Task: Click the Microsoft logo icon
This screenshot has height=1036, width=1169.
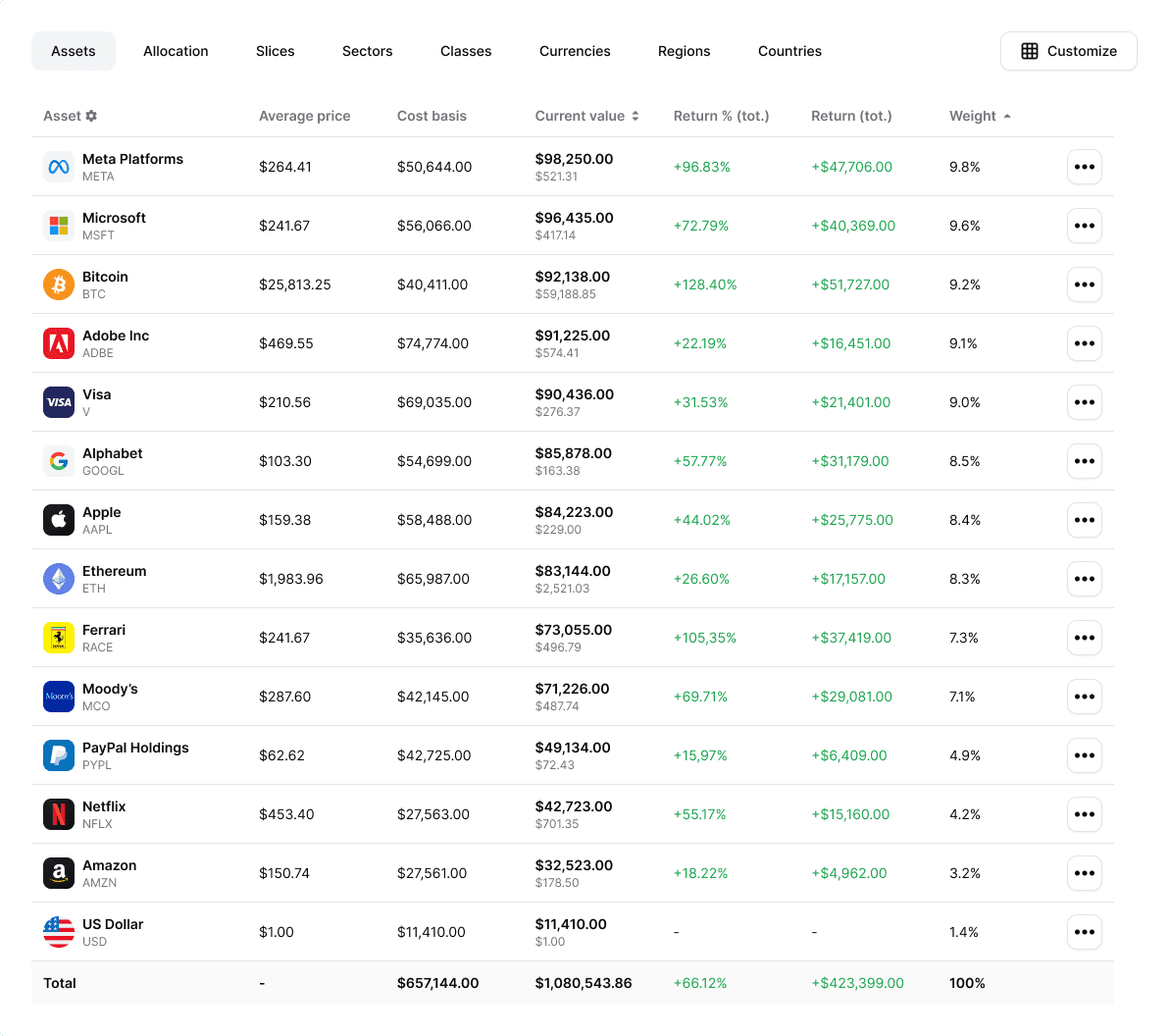Action: tap(59, 226)
